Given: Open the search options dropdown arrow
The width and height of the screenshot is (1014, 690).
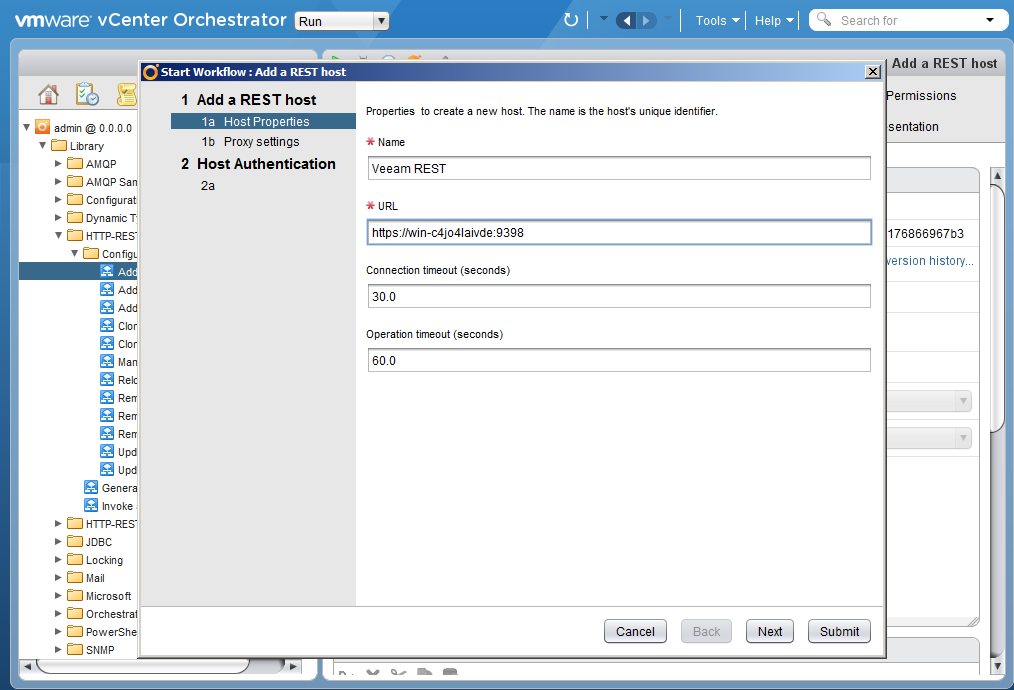Looking at the screenshot, I should pos(990,20).
